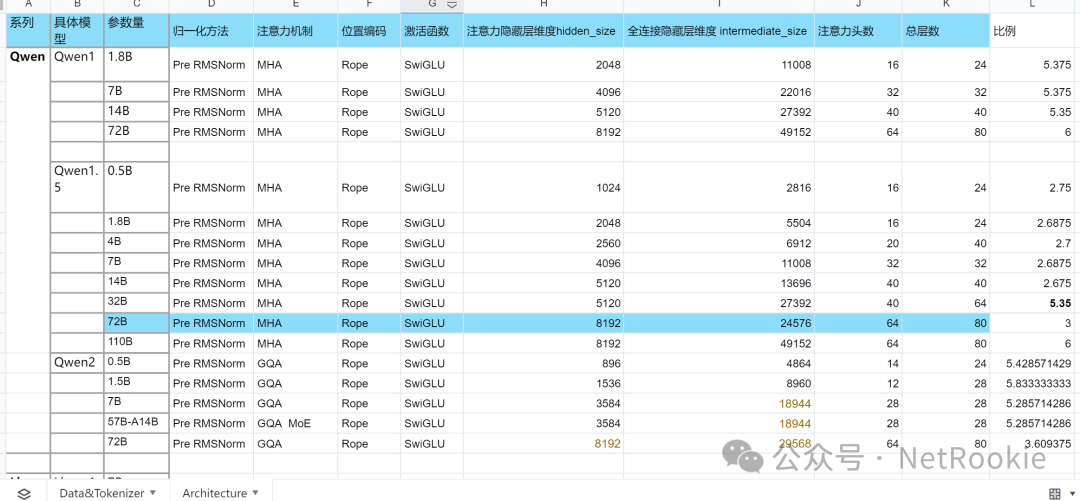Select the 4864 intermediate size cell
This screenshot has width=1080, height=501.
719,363
